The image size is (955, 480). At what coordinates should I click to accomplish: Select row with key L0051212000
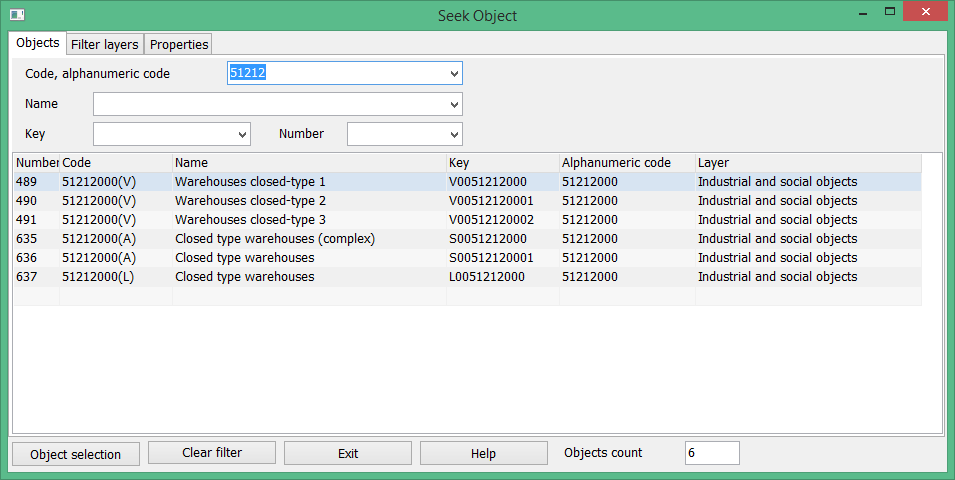click(487, 277)
